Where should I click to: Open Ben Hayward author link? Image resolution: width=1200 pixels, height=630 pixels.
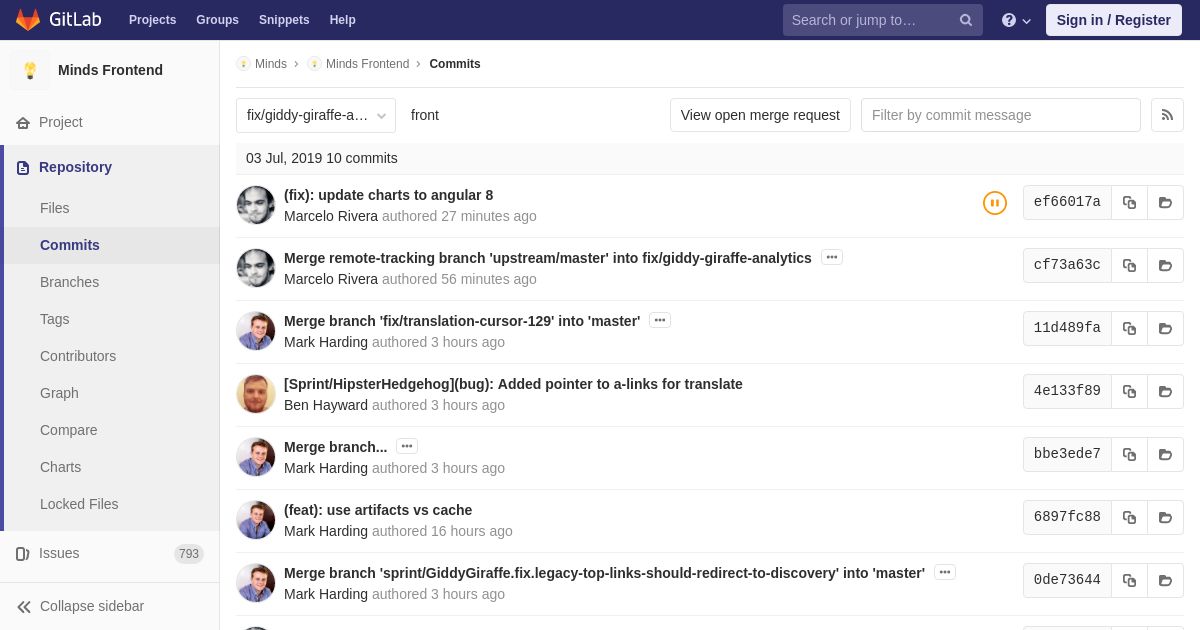click(326, 405)
